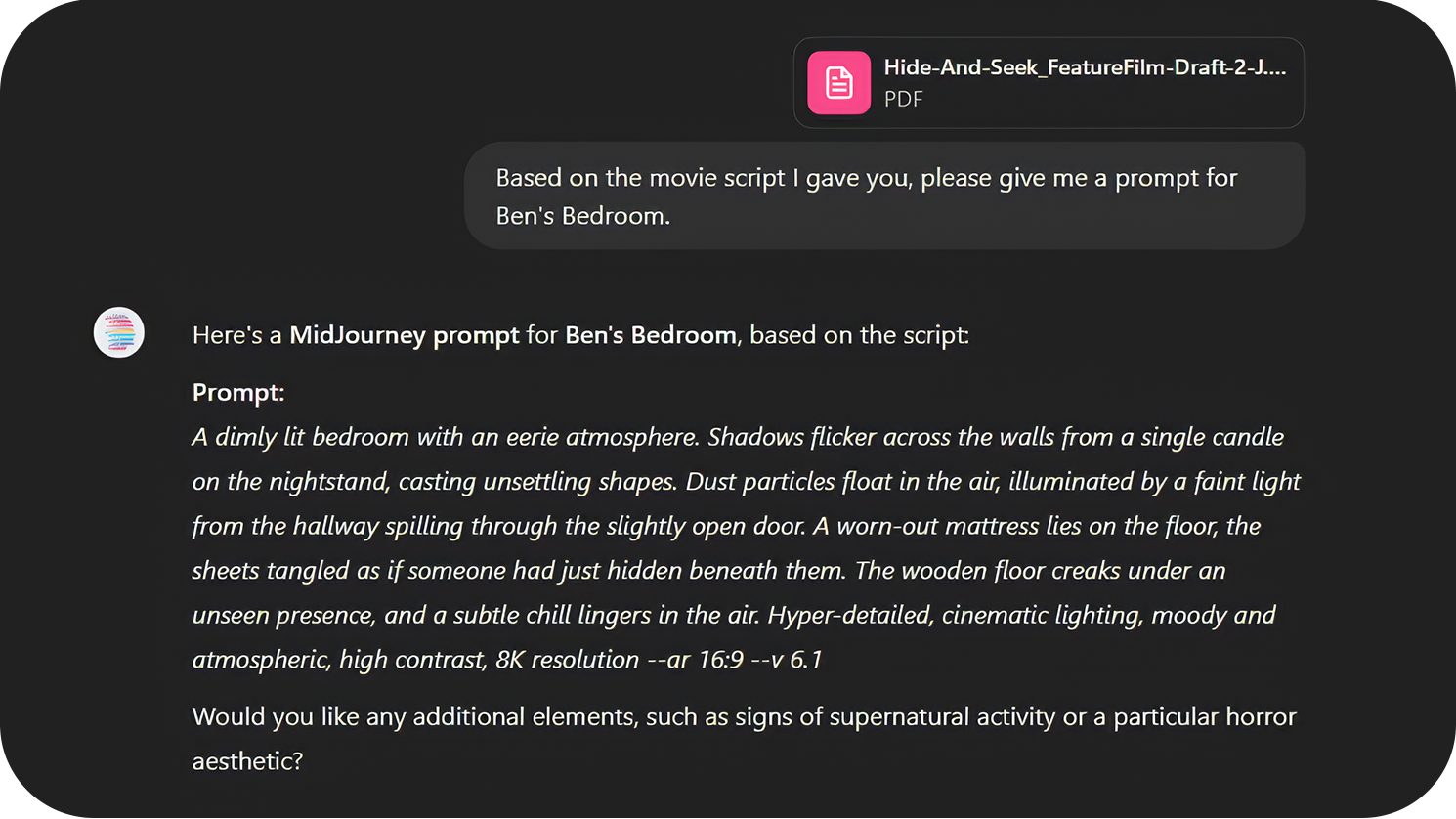Click the user message starting "Based on the movie script"
This screenshot has height=819, width=1456.
[866, 179]
